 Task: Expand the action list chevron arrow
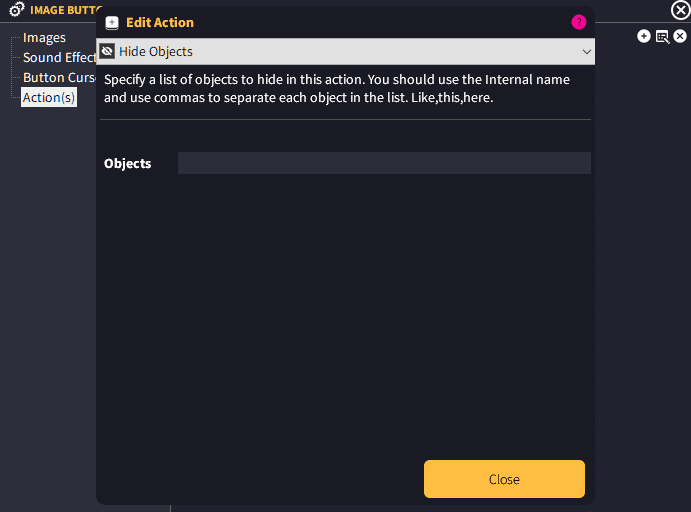click(x=587, y=52)
